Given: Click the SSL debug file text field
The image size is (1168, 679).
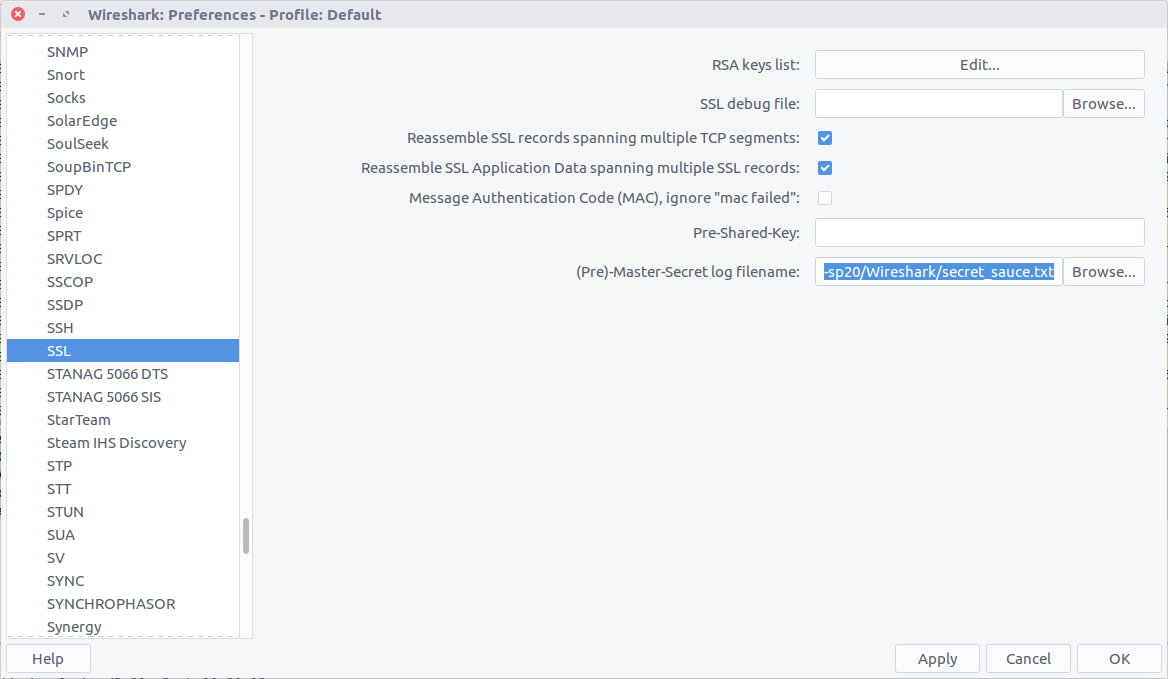Looking at the screenshot, I should pos(938,104).
